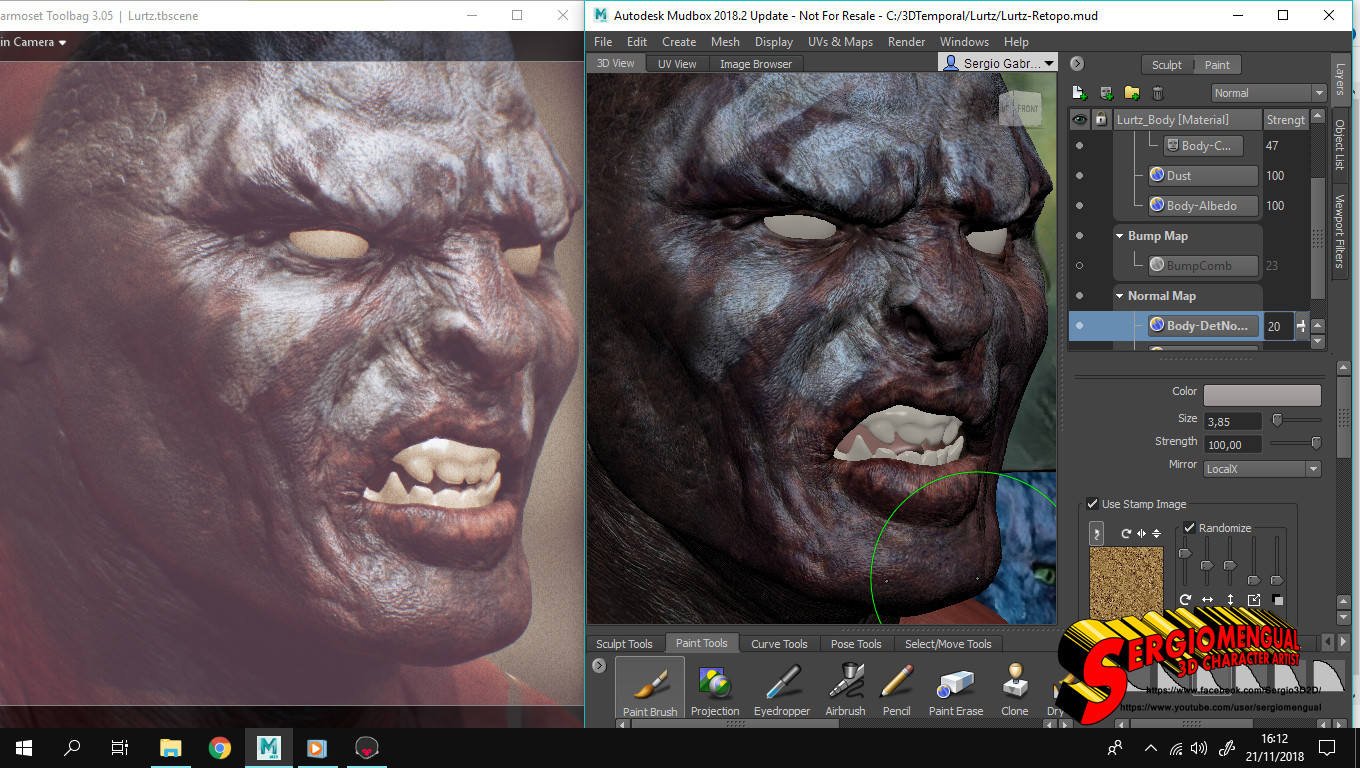Click the Marmoset Toolbag taskbar icon
This screenshot has width=1360, height=768.
[x=367, y=747]
